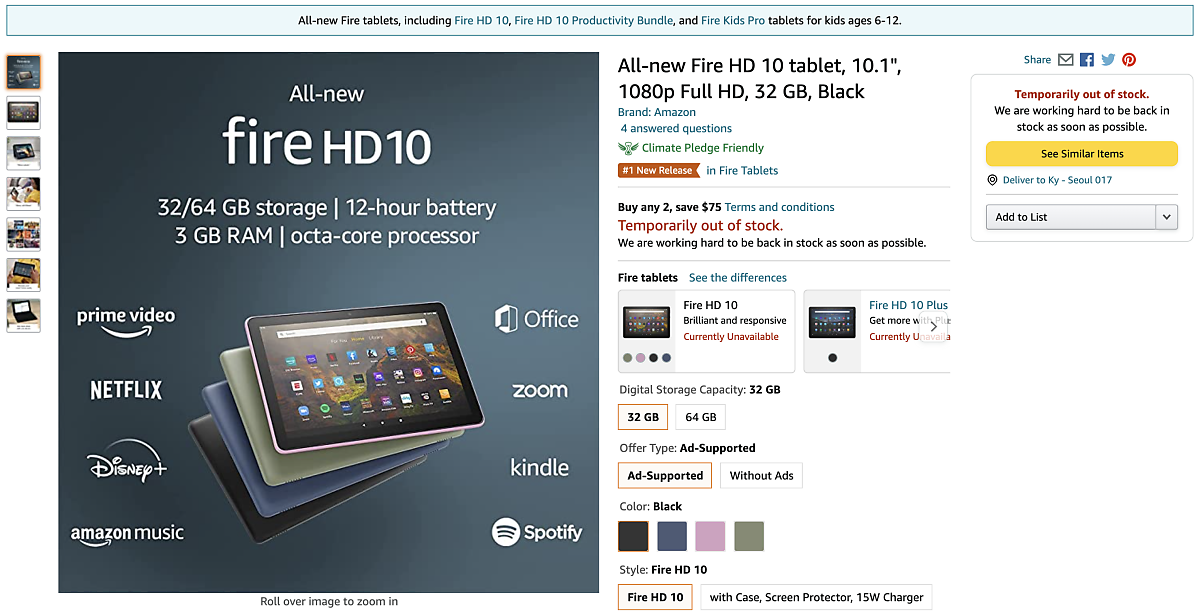This screenshot has width=1200, height=615.
Task: Click the #1 New Release badge
Action: coord(659,170)
